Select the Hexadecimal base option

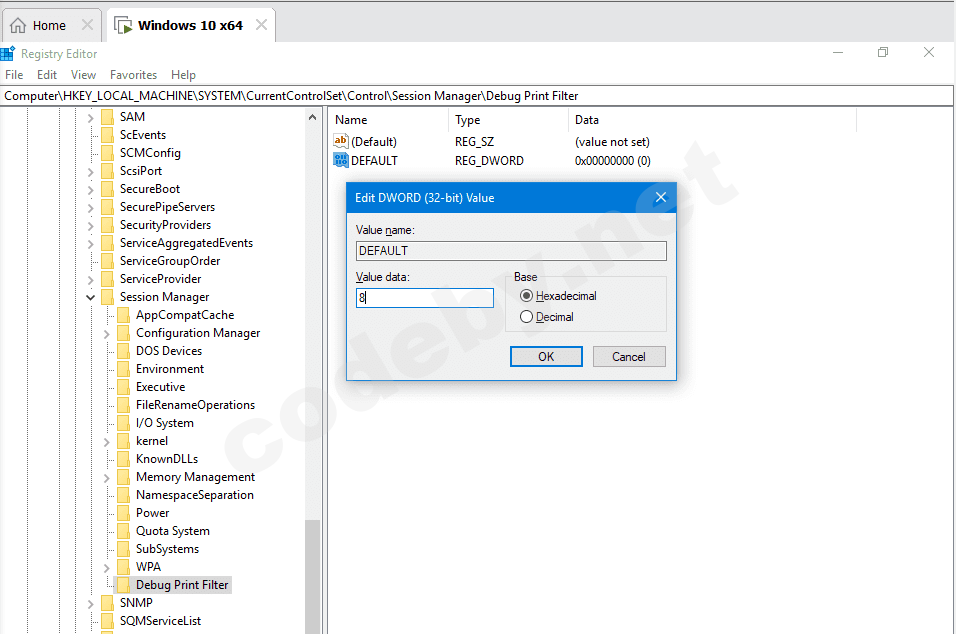tap(527, 296)
